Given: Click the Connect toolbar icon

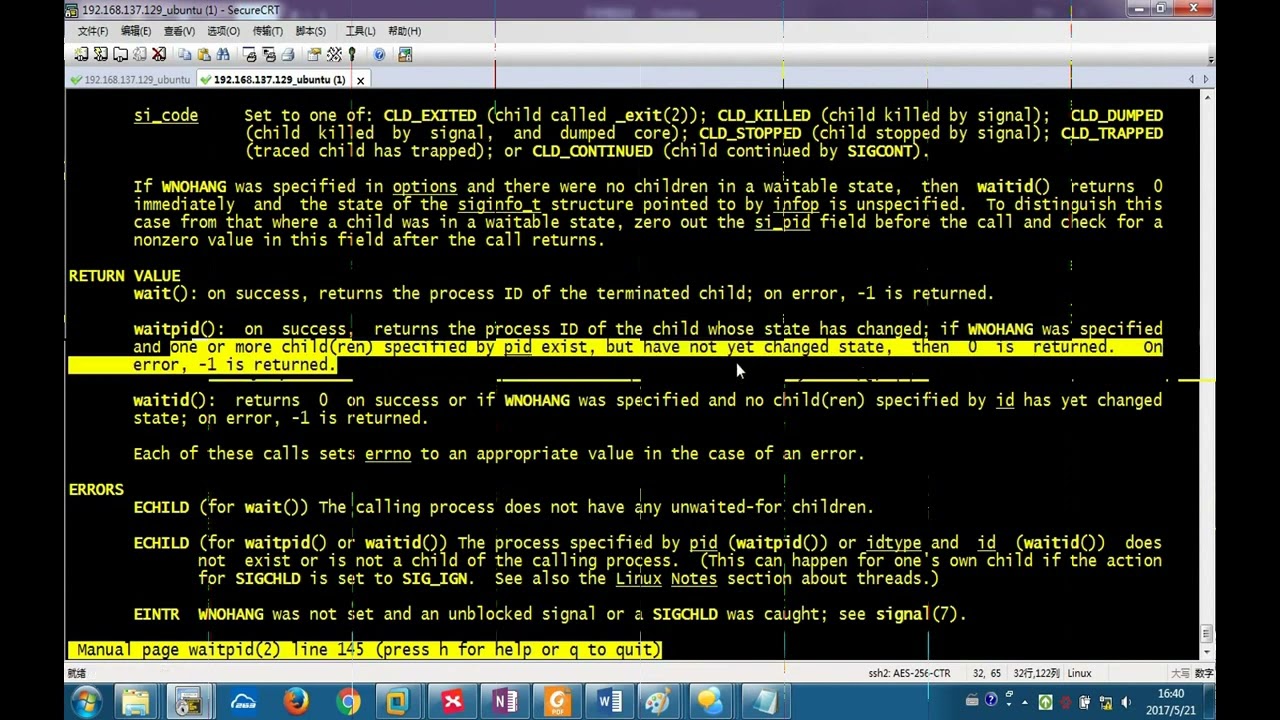Looking at the screenshot, I should (x=82, y=55).
